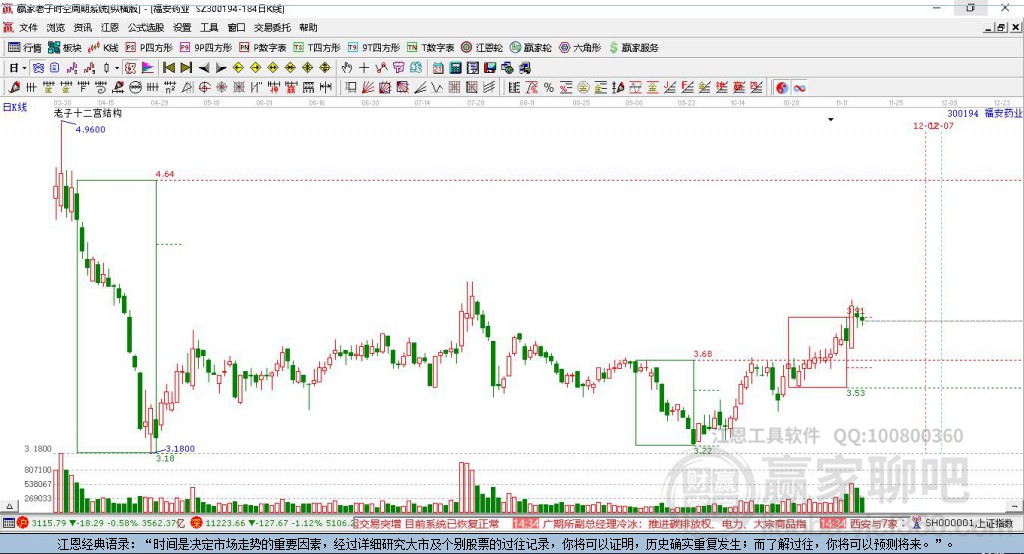Toggle the infinity symbol icon

799,88
